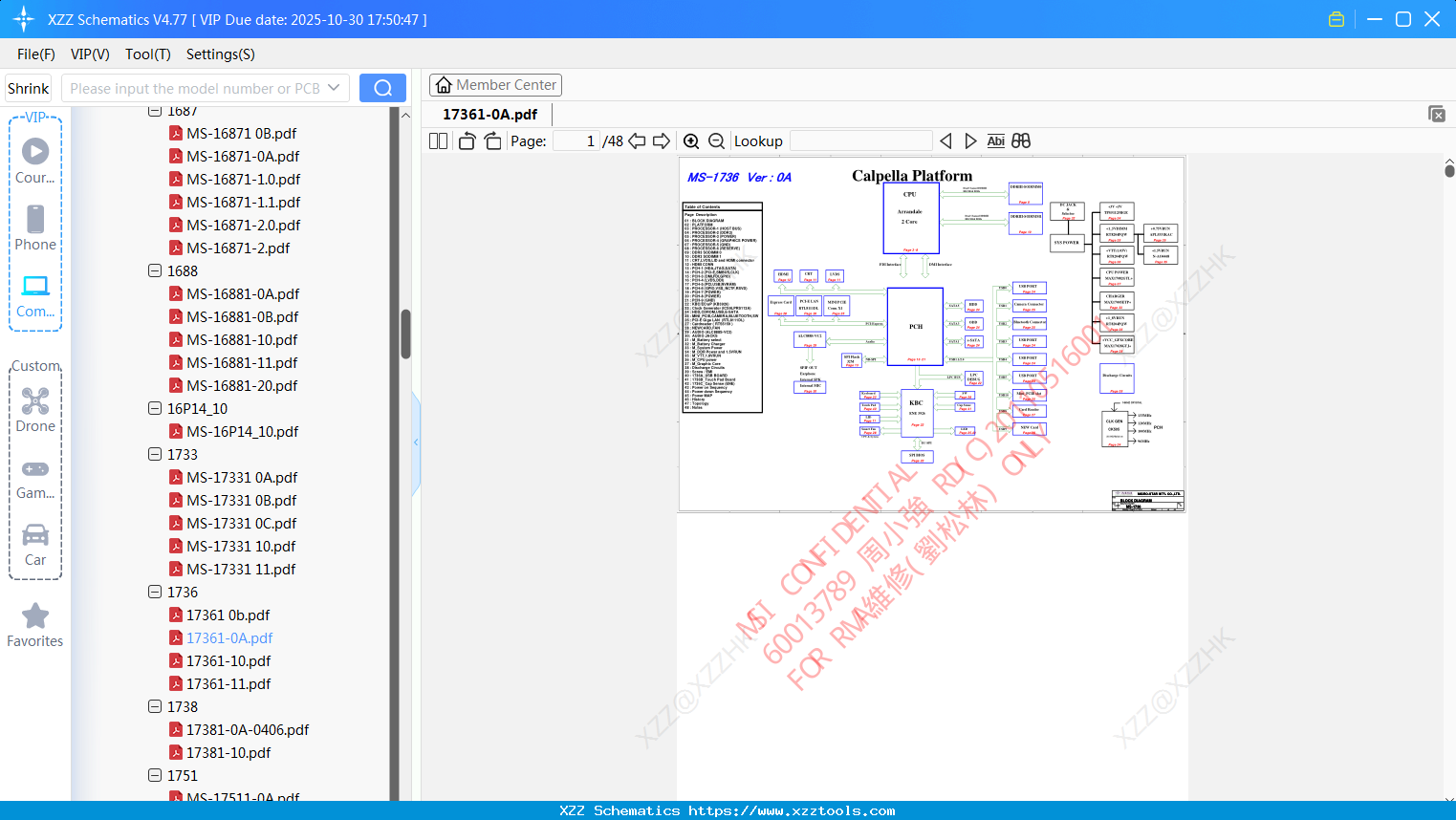The image size is (1456, 820).
Task: Open MS-16871 0B.pdf
Action: pos(242,133)
